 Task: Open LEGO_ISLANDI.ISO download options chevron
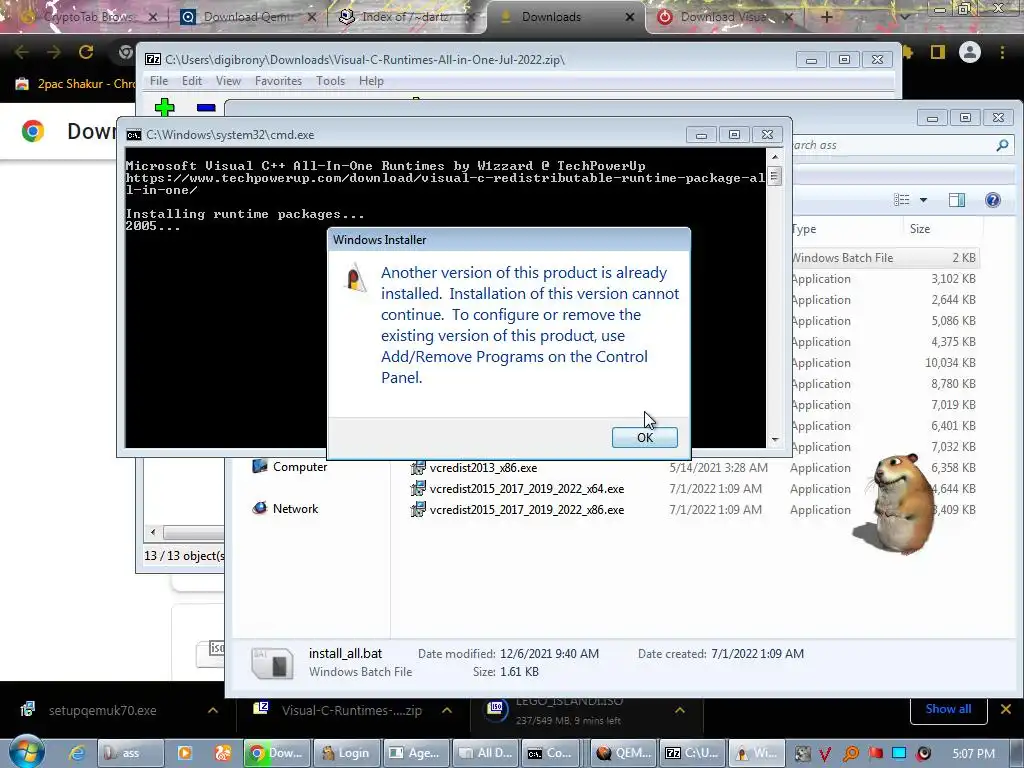click(x=680, y=710)
